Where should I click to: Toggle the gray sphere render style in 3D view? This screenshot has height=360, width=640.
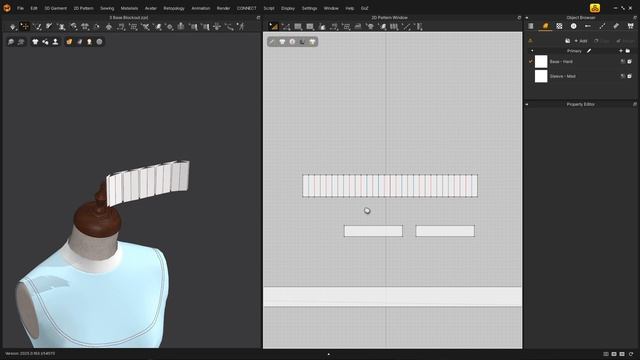[99, 42]
